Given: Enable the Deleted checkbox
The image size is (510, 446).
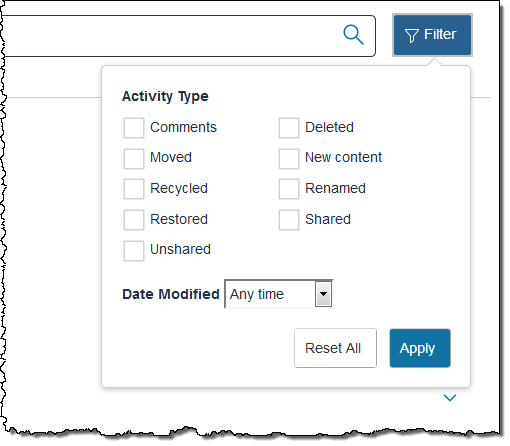Looking at the screenshot, I should coord(289,128).
